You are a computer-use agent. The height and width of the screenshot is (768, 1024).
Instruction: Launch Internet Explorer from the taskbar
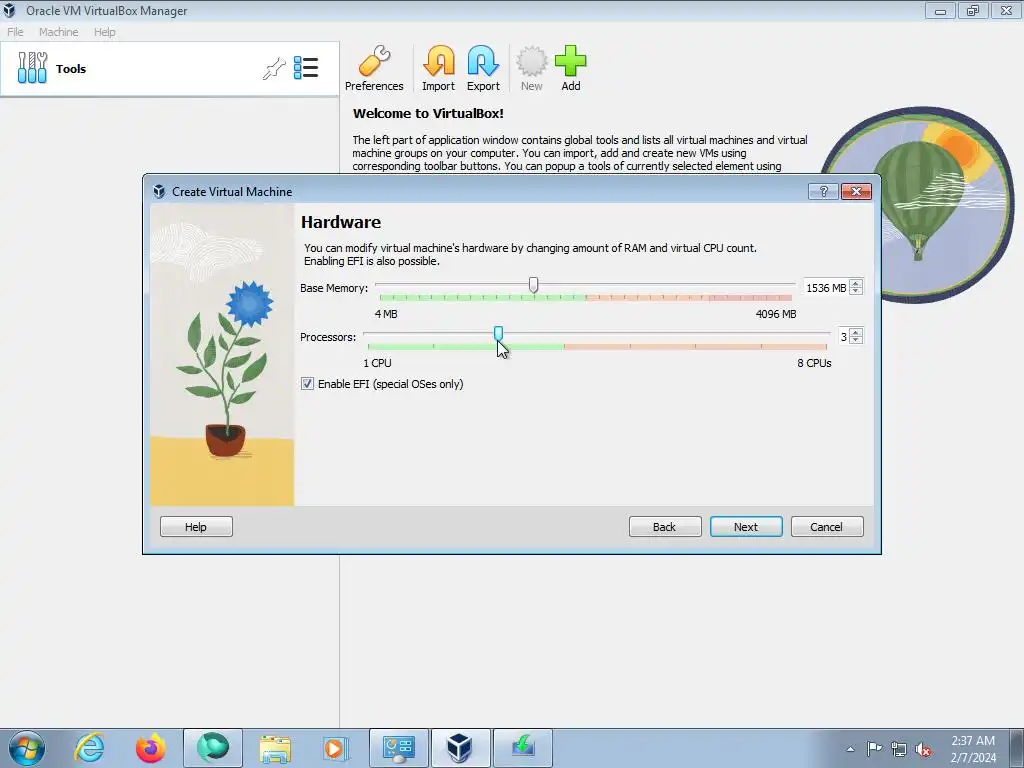point(89,748)
